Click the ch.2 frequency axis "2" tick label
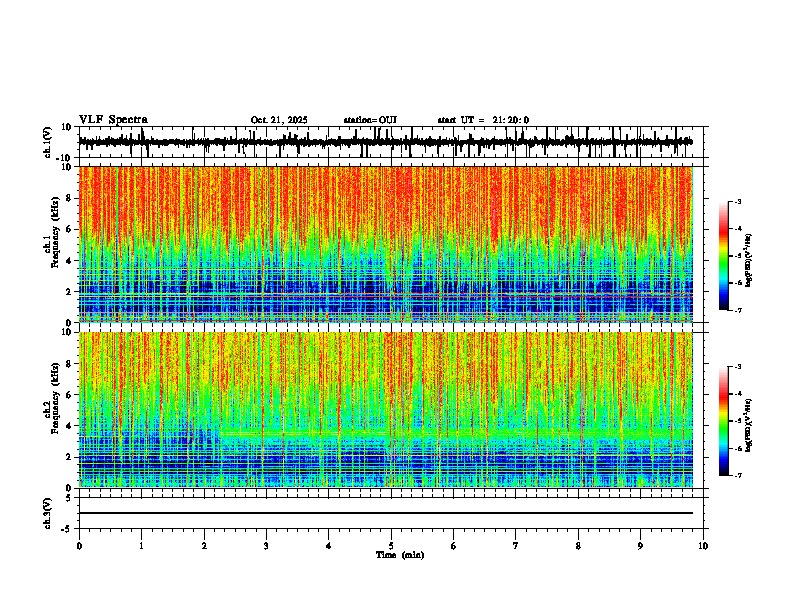 (x=69, y=457)
